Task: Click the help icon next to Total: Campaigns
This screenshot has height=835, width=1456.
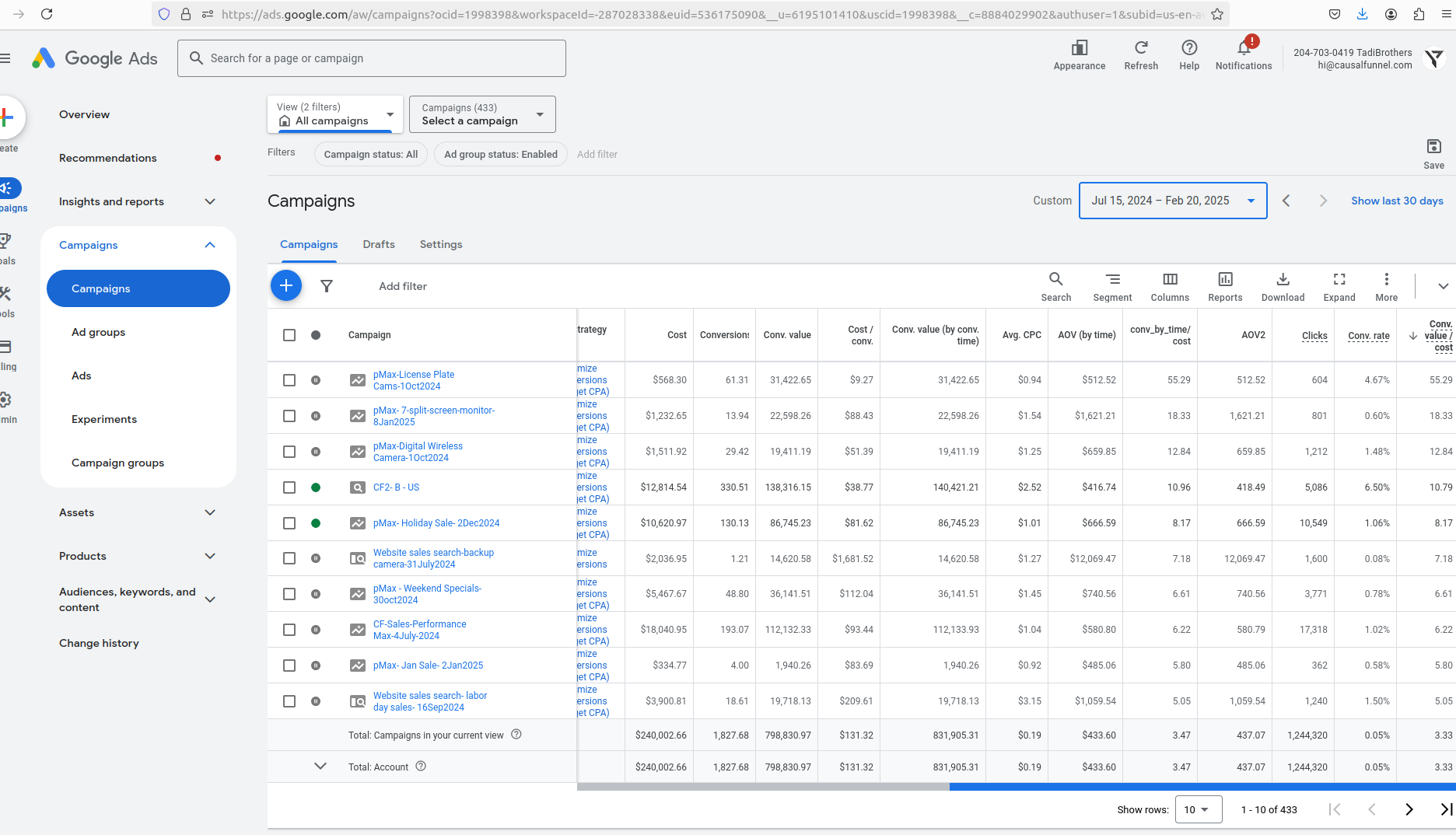Action: coord(516,735)
